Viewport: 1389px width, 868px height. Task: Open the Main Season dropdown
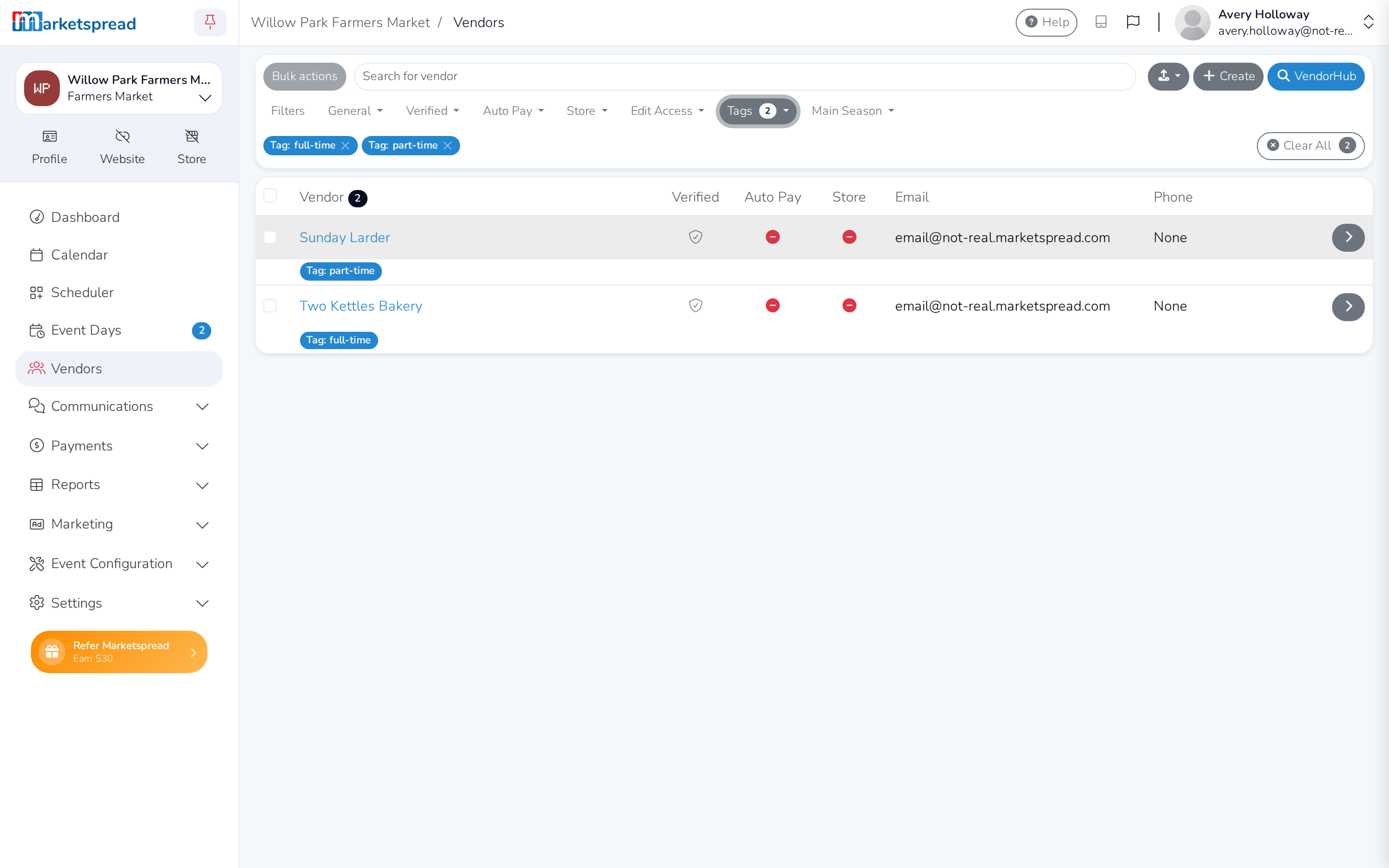[x=853, y=111]
